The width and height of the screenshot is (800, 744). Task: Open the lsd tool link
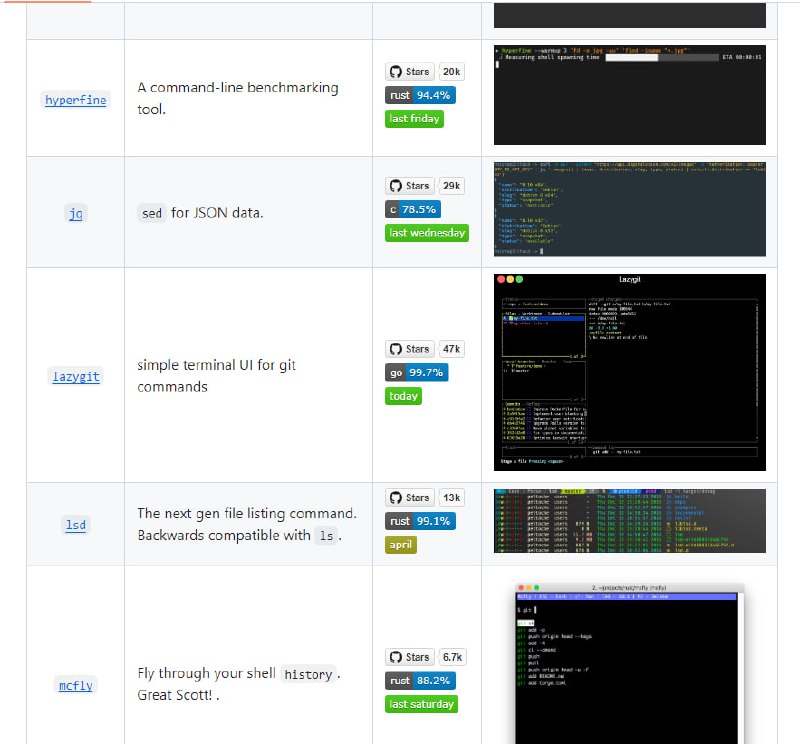coord(75,525)
